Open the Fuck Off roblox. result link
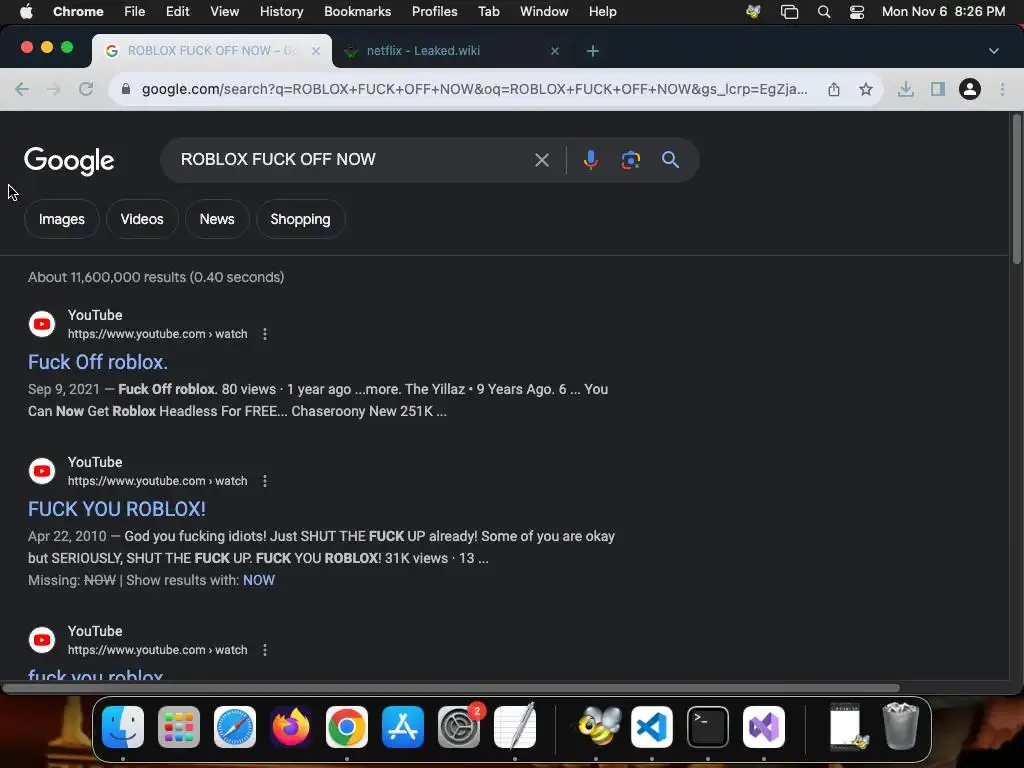 click(98, 362)
